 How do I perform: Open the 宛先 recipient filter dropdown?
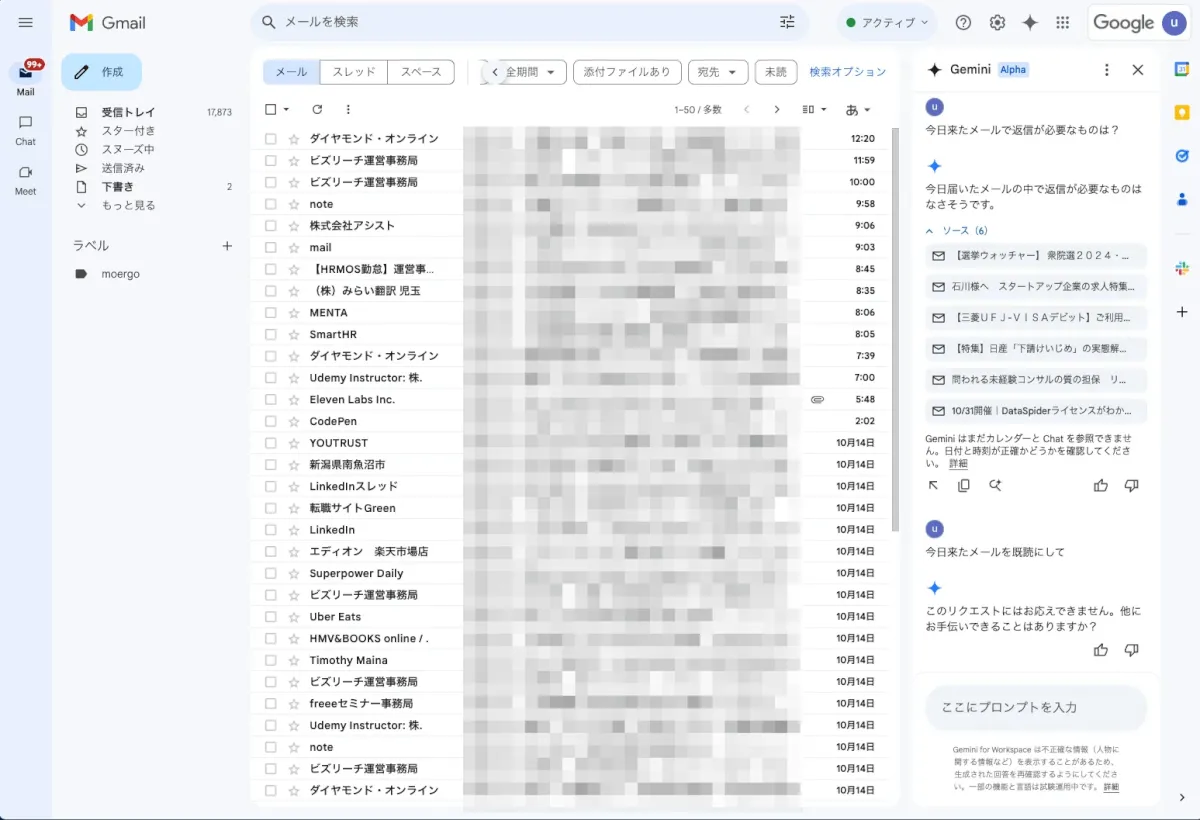pyautogui.click(x=718, y=72)
